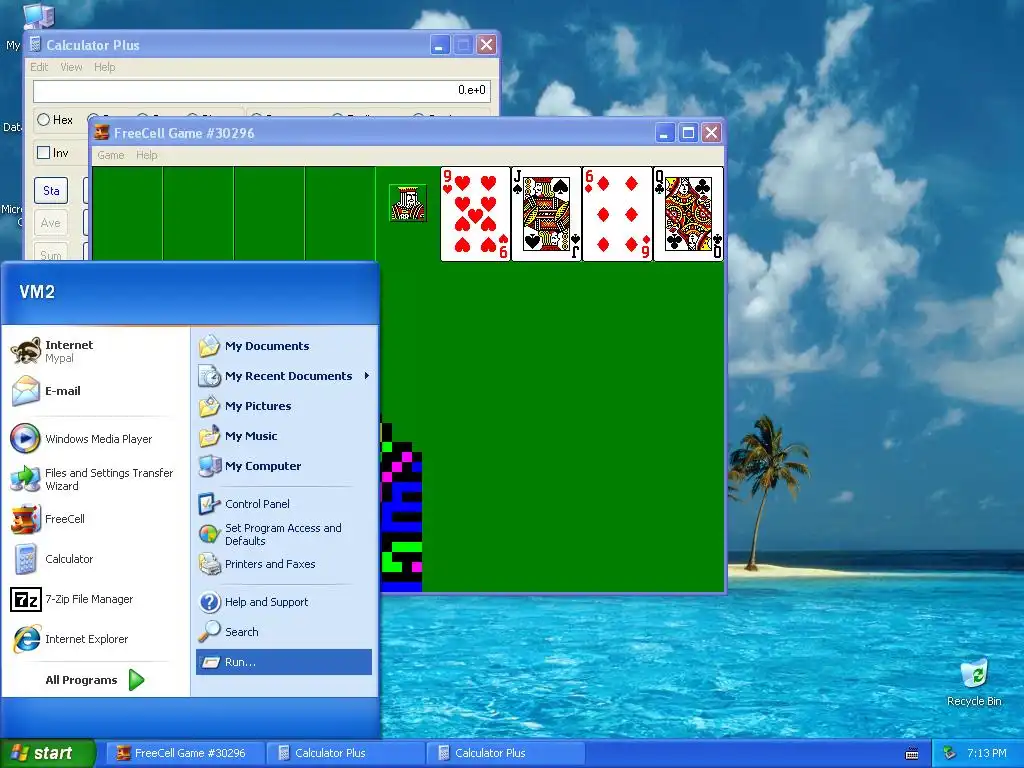This screenshot has width=1024, height=768.
Task: Open My Documents folder
Action: [284, 345]
